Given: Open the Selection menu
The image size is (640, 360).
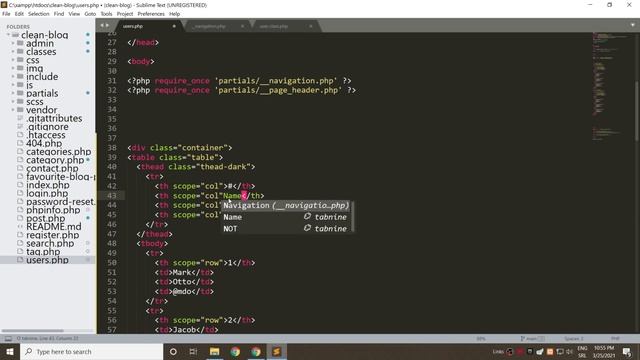Looking at the screenshot, I should (x=38, y=14).
